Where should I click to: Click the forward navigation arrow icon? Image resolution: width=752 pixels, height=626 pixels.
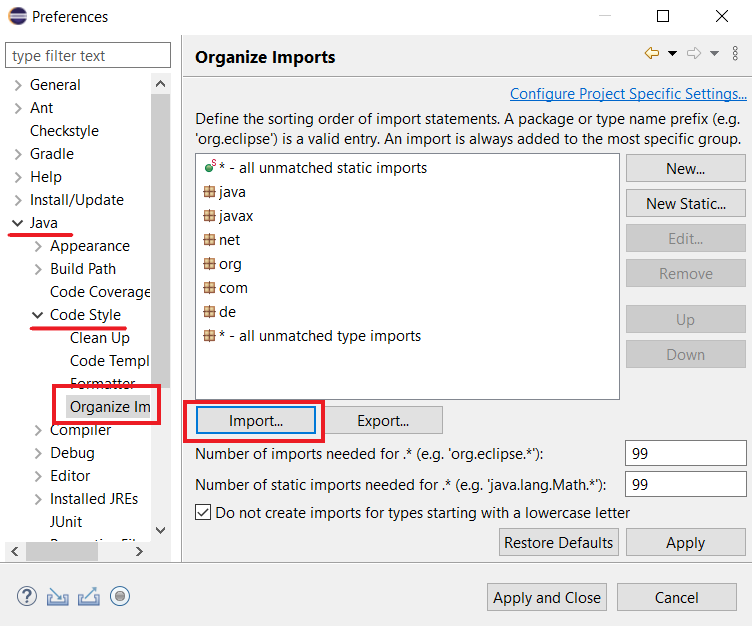[x=693, y=53]
